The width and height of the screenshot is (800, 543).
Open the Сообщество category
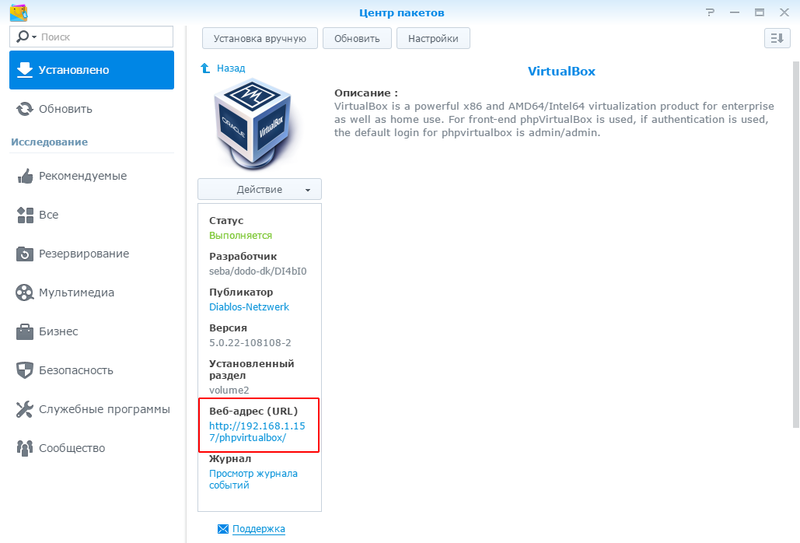coord(71,448)
